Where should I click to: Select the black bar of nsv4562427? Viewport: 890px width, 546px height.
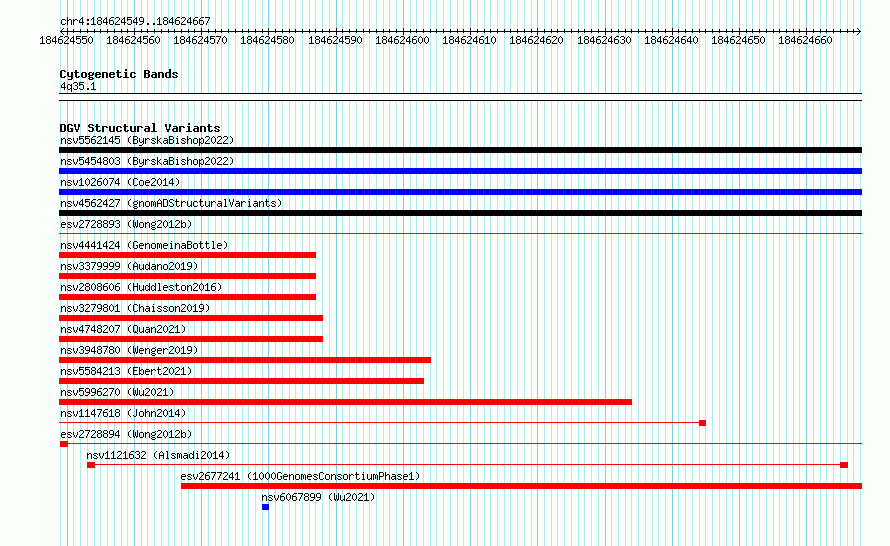(x=460, y=213)
